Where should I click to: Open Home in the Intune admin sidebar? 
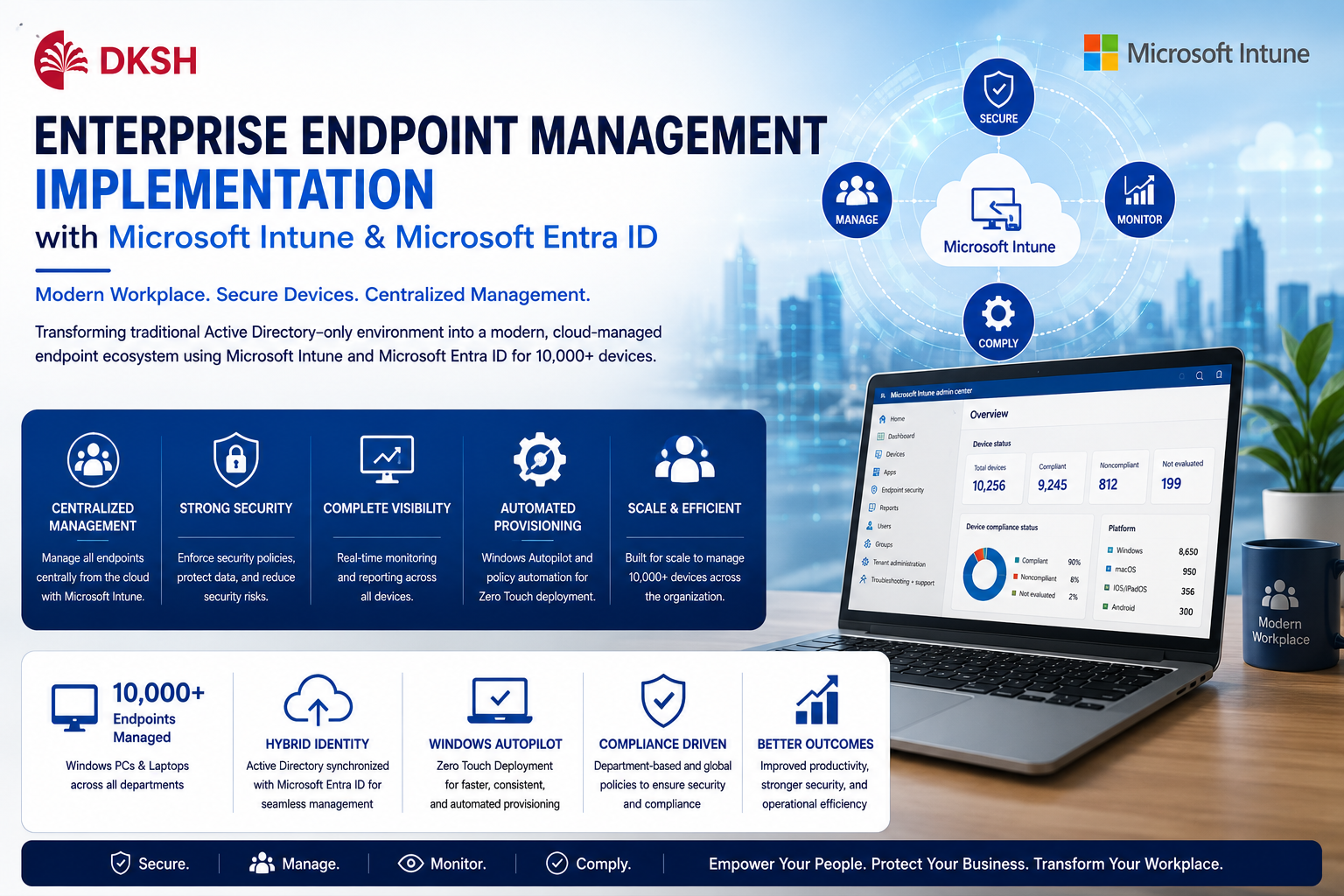pyautogui.click(x=892, y=419)
